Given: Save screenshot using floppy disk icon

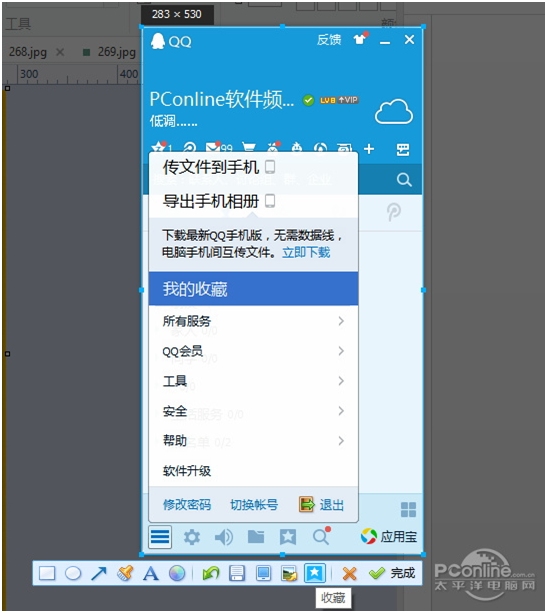Looking at the screenshot, I should (x=237, y=574).
